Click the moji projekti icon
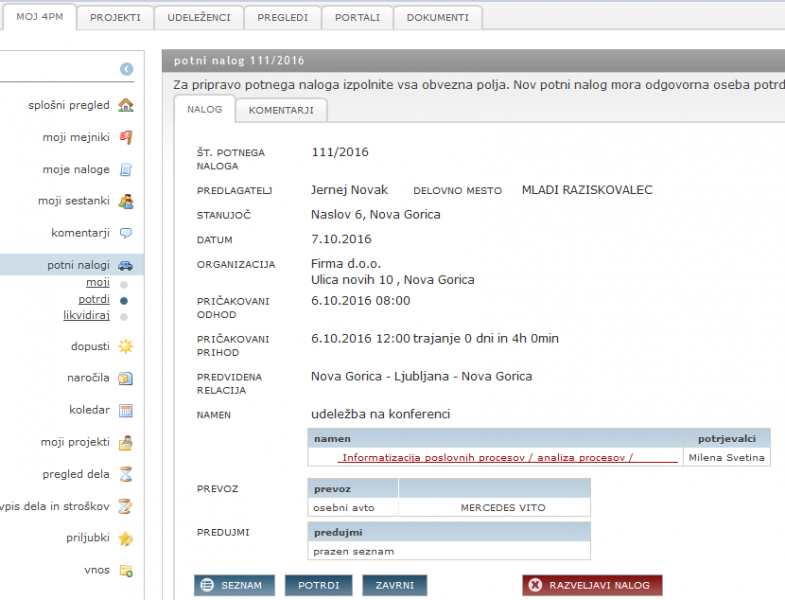The image size is (785, 600). point(126,442)
